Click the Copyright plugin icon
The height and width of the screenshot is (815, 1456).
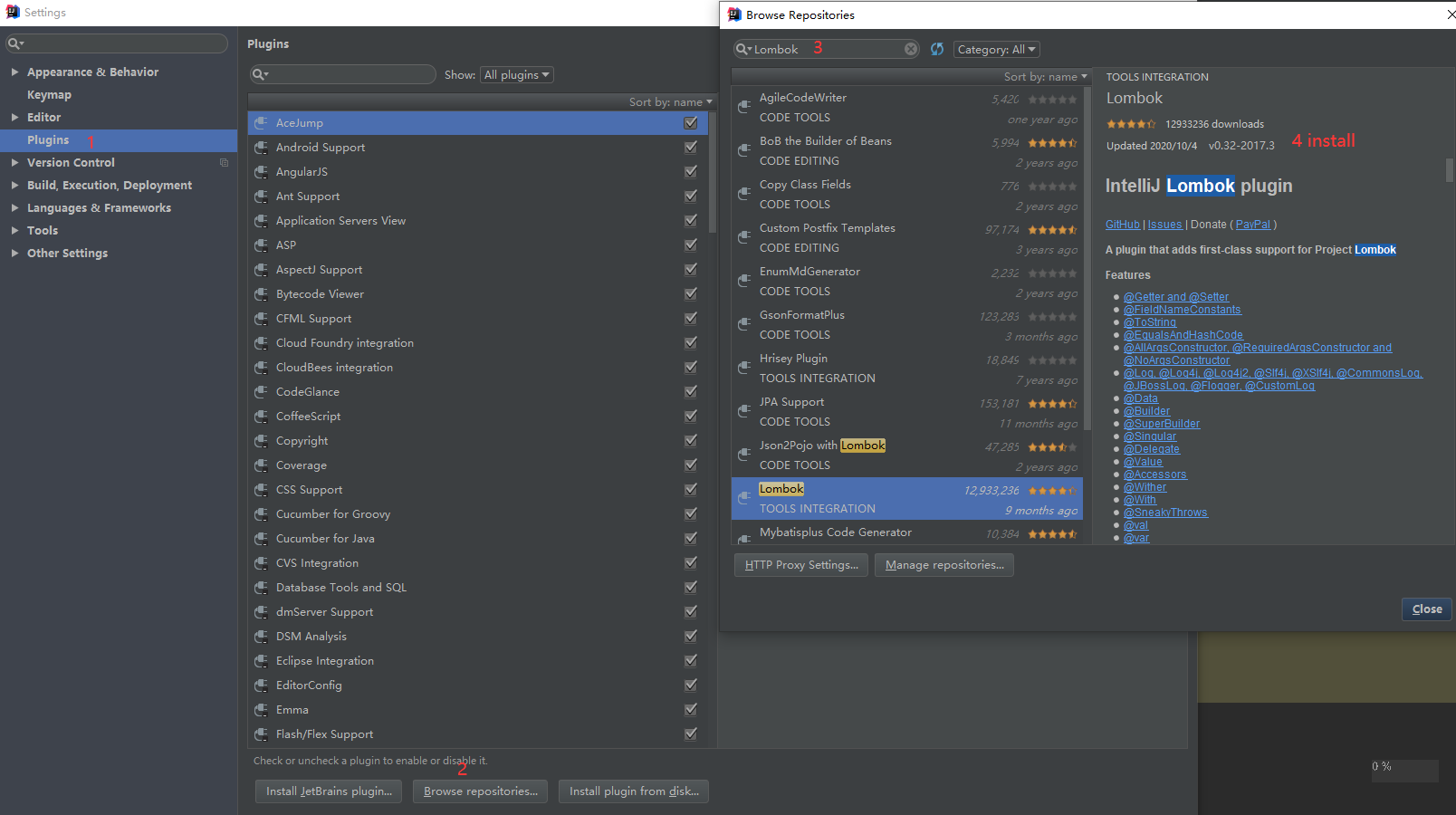point(261,441)
